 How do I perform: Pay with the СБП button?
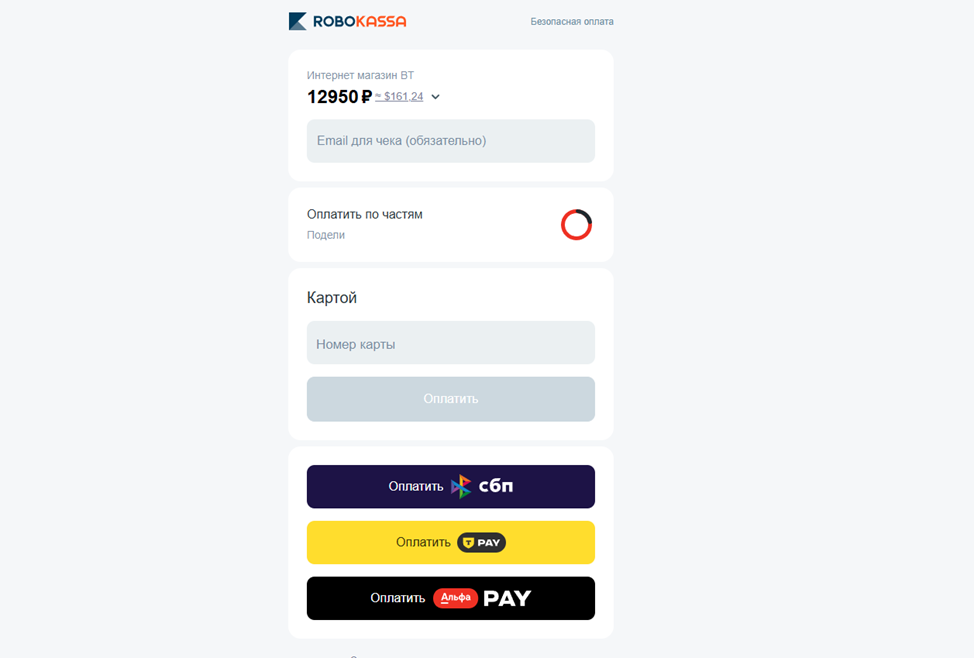[x=451, y=487]
